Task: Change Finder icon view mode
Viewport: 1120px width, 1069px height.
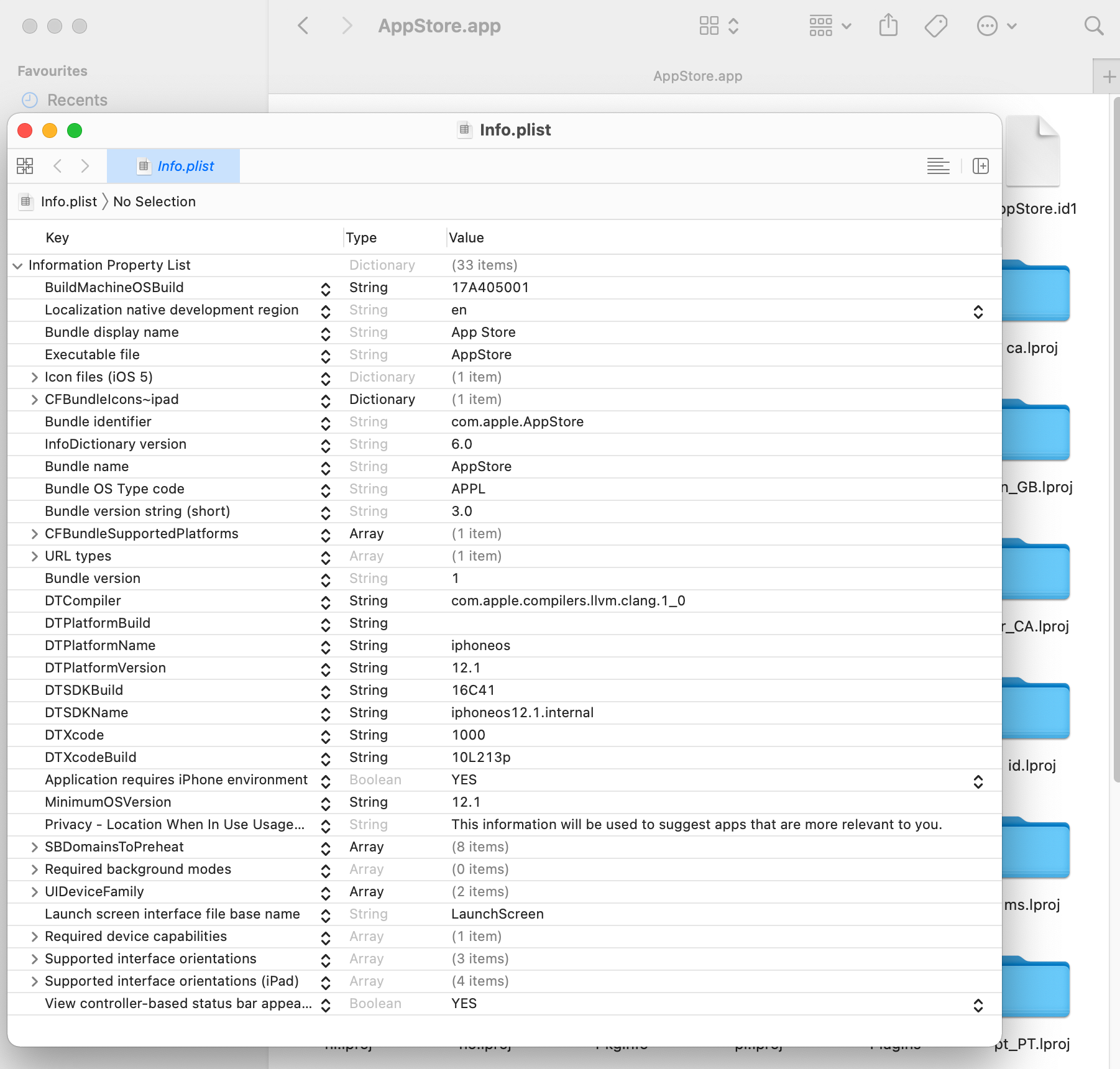Action: pos(718,25)
